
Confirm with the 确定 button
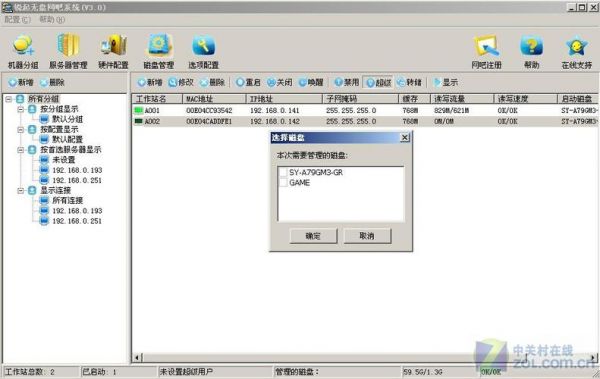313,236
